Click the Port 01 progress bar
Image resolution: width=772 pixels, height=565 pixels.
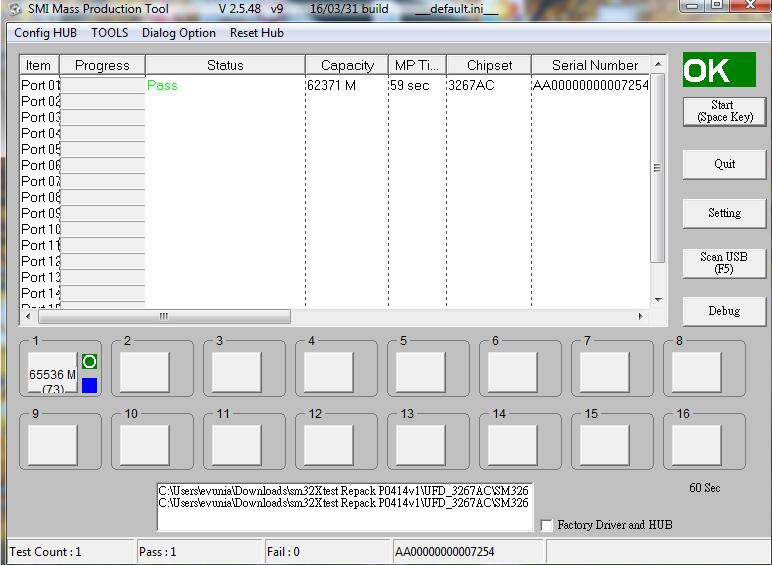coord(102,85)
